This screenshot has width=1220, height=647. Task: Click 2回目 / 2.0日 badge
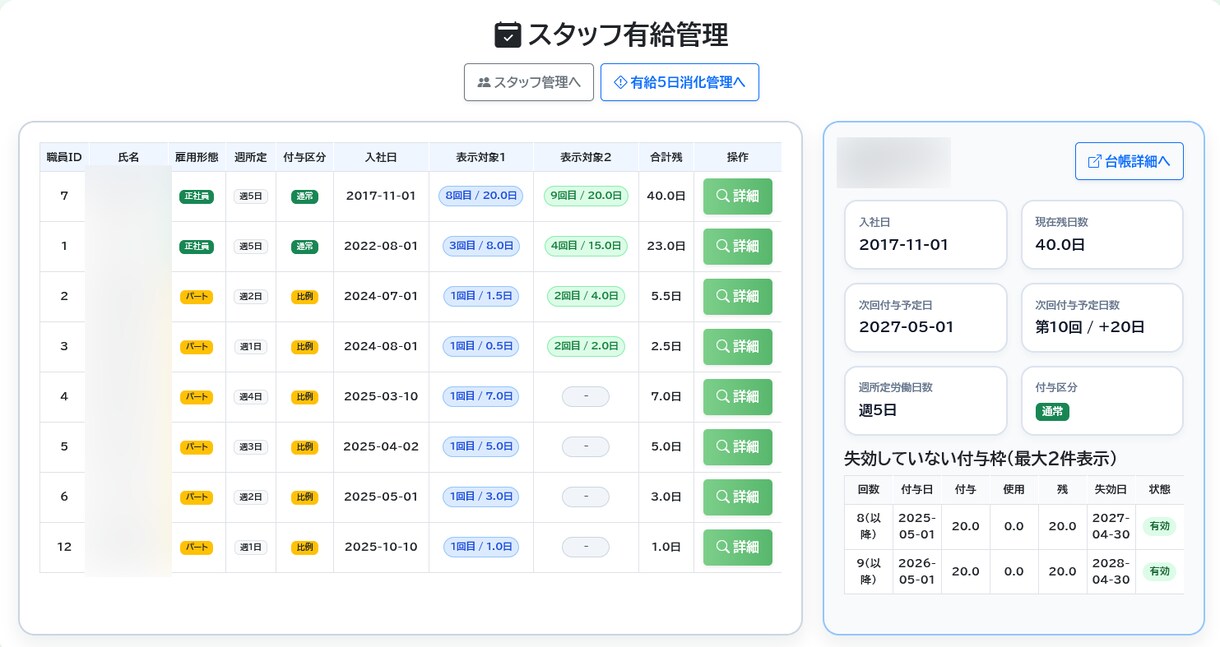(x=586, y=346)
